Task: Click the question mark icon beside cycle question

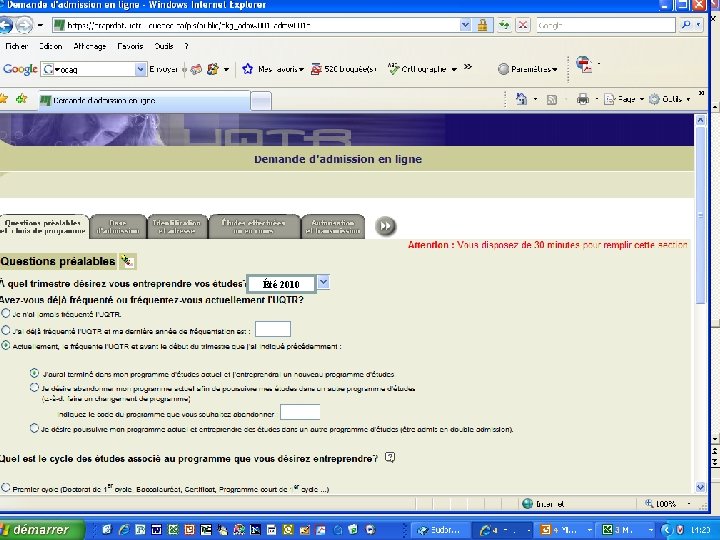Action: click(390, 457)
